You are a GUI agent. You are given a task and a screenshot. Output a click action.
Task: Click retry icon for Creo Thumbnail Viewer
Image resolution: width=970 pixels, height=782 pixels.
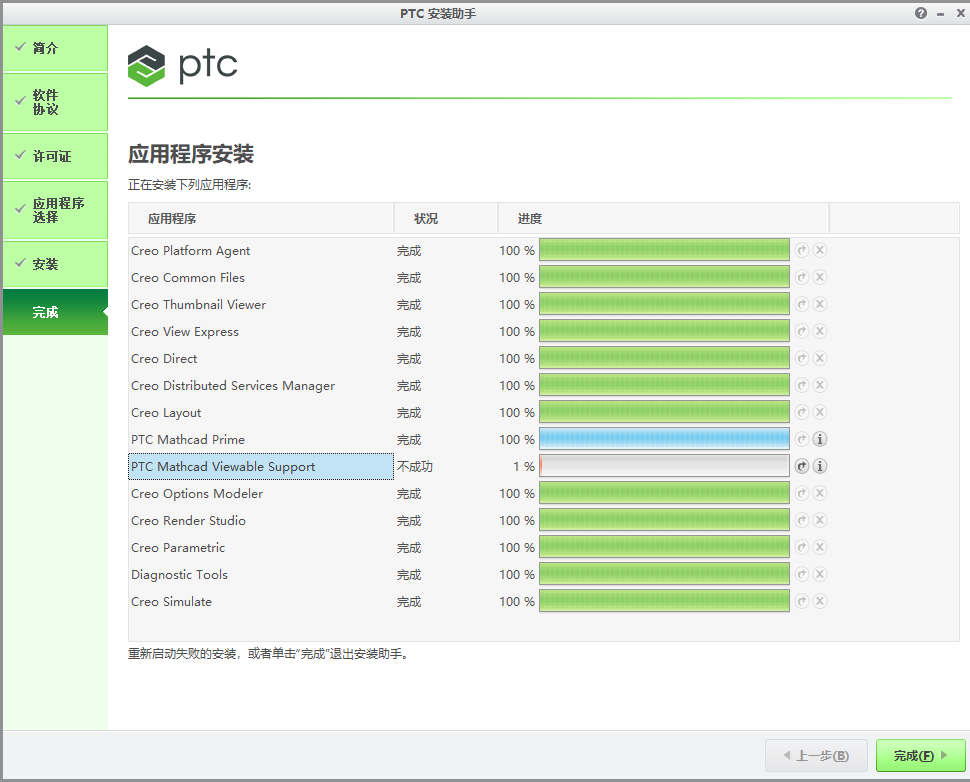pyautogui.click(x=802, y=304)
